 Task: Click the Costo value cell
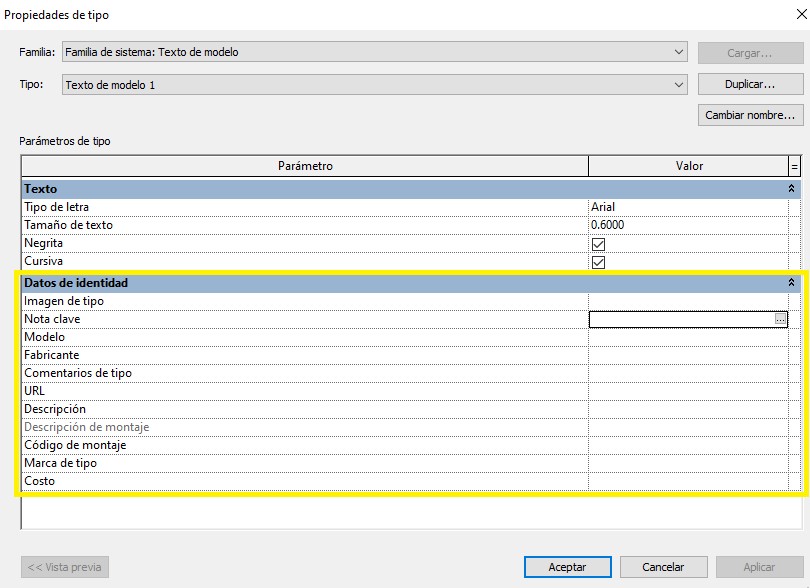point(688,481)
